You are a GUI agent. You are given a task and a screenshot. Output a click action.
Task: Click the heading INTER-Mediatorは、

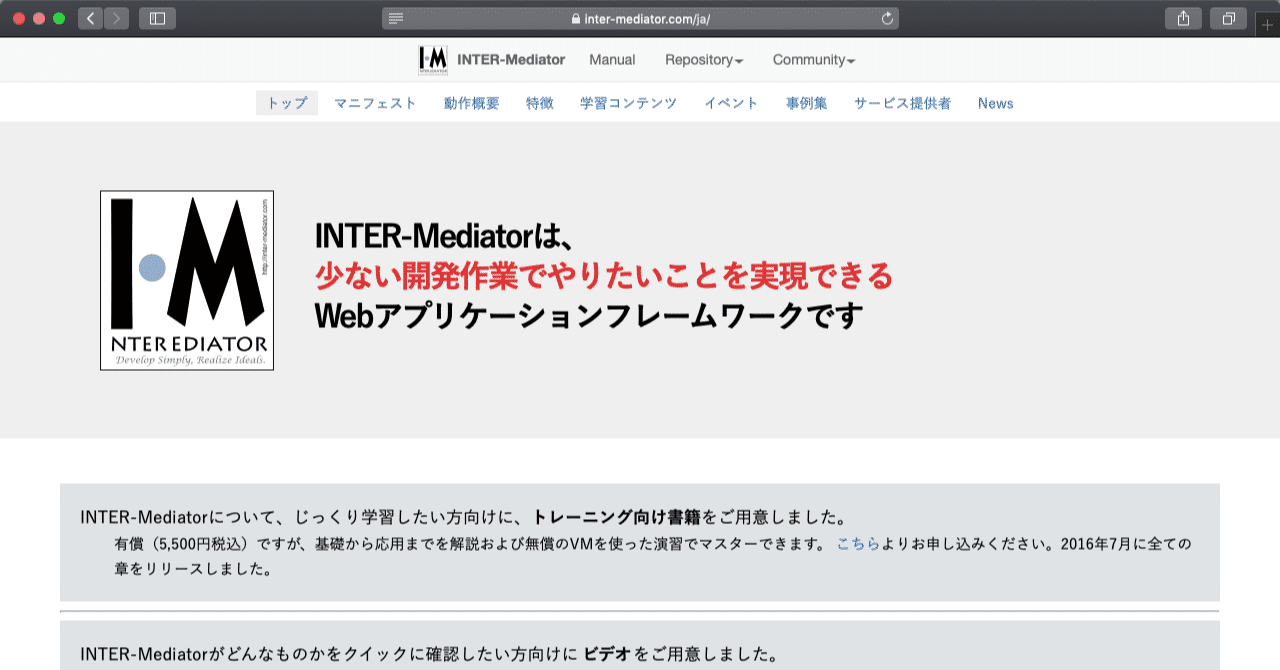(x=443, y=235)
